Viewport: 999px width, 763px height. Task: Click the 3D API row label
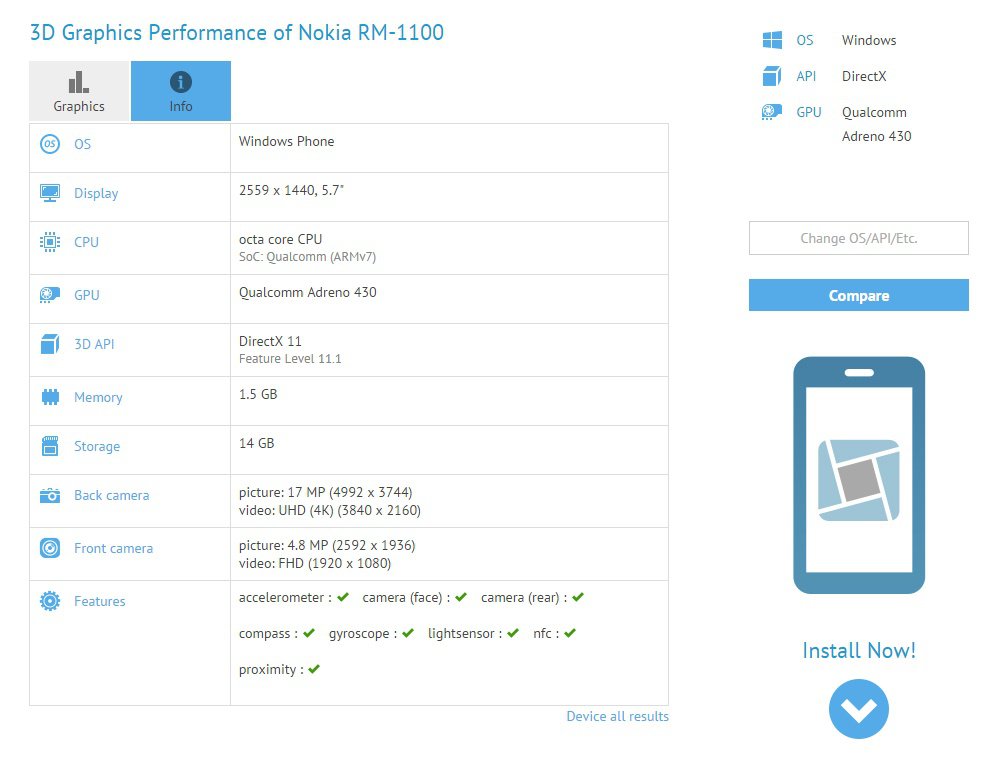(x=94, y=344)
